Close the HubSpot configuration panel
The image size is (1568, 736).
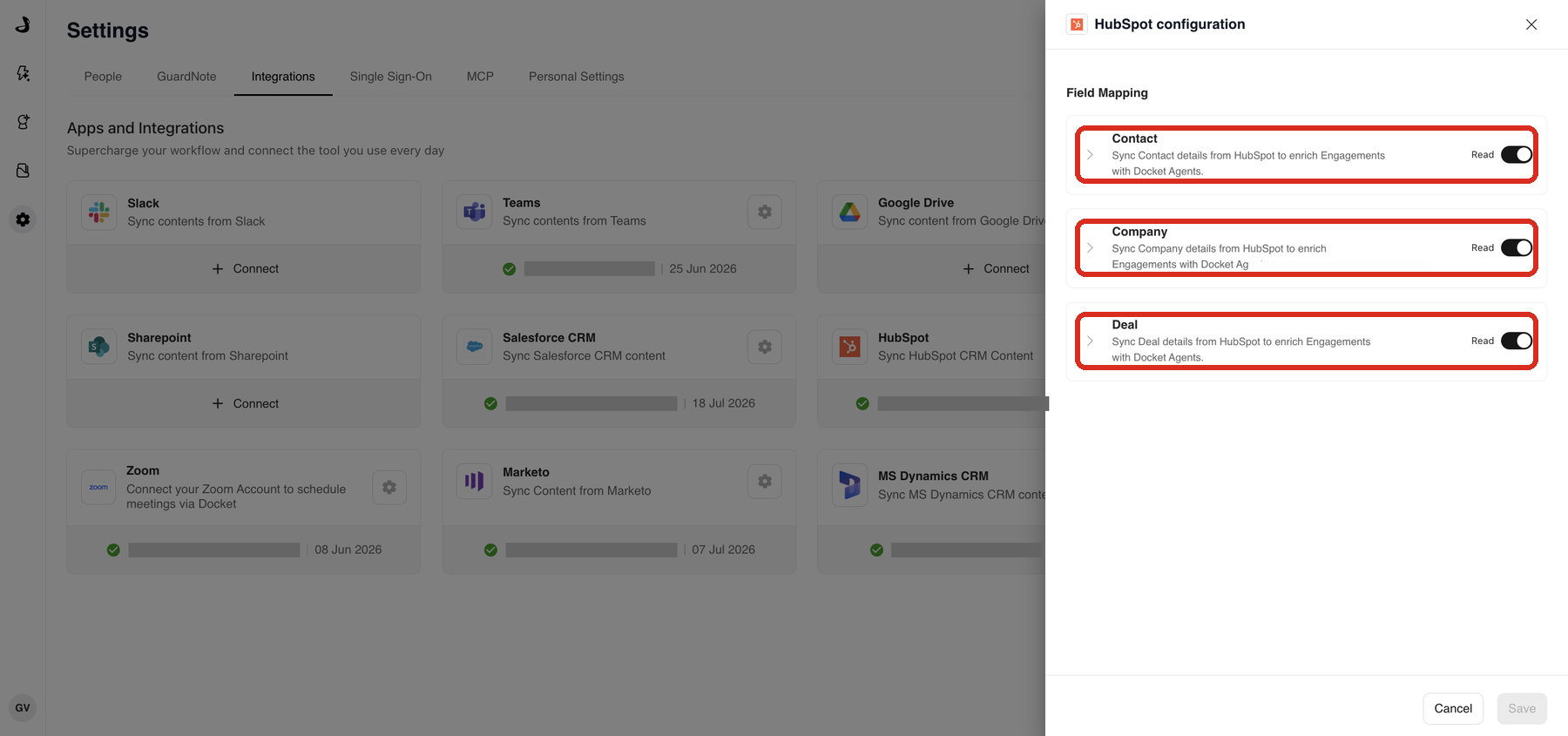(1531, 24)
